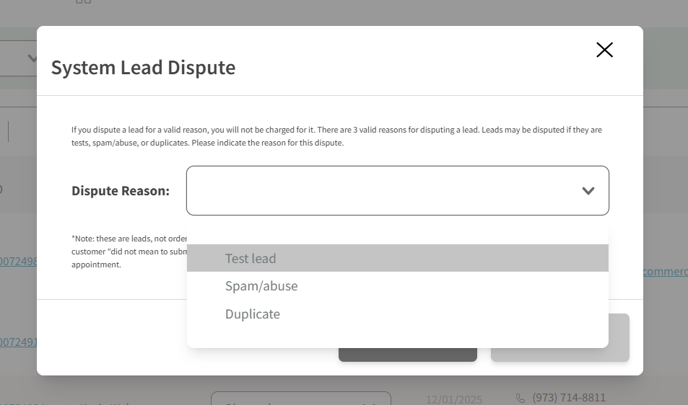Image resolution: width=688 pixels, height=405 pixels.
Task: Click the Dispute Reason label
Action: coord(120,191)
